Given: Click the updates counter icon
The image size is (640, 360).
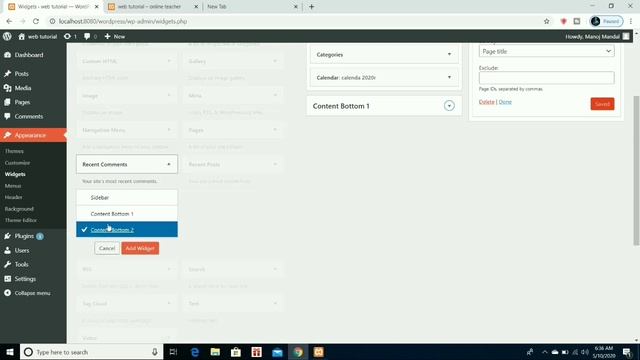Looking at the screenshot, I should click(70, 36).
